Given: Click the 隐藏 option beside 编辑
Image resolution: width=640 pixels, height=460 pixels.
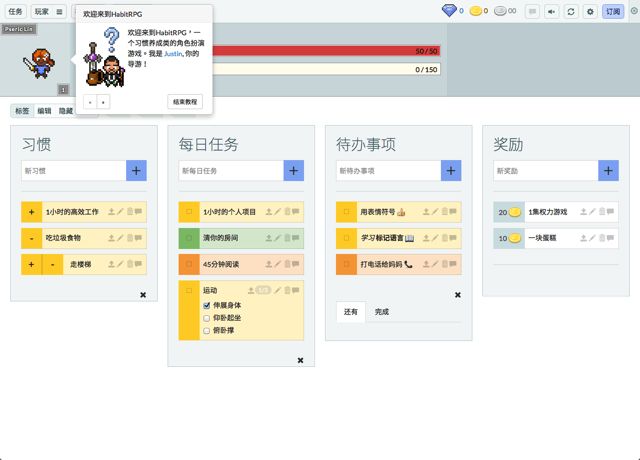Looking at the screenshot, I should (x=66, y=111).
